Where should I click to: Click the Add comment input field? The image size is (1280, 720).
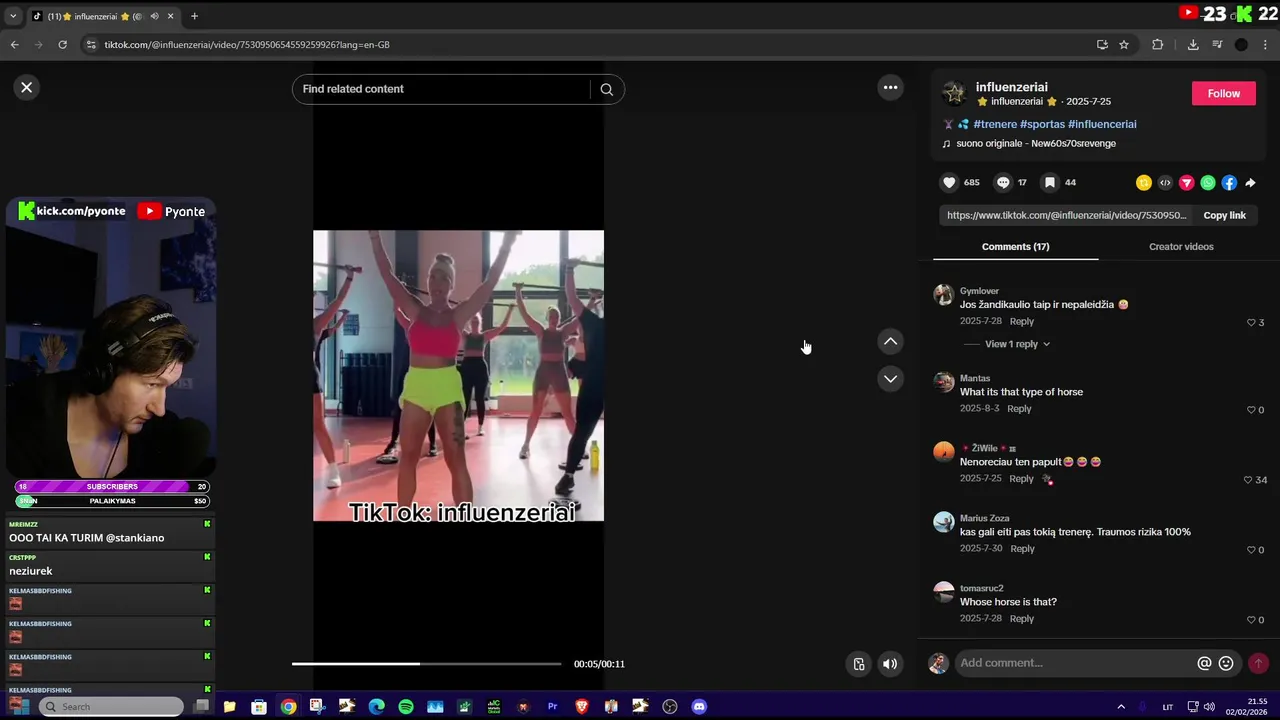point(1075,663)
